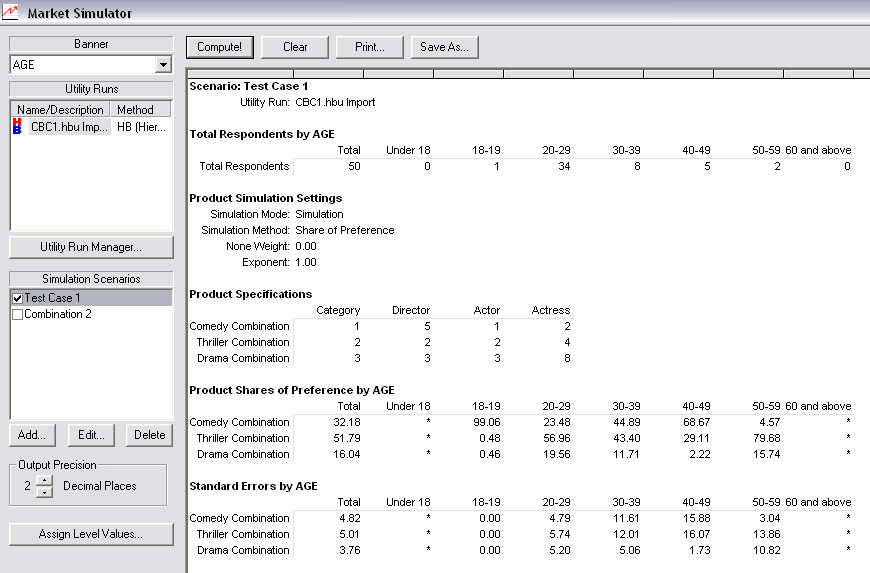Click the Utility Run value CBC1.hbu Import
The height and width of the screenshot is (573, 870).
335,103
